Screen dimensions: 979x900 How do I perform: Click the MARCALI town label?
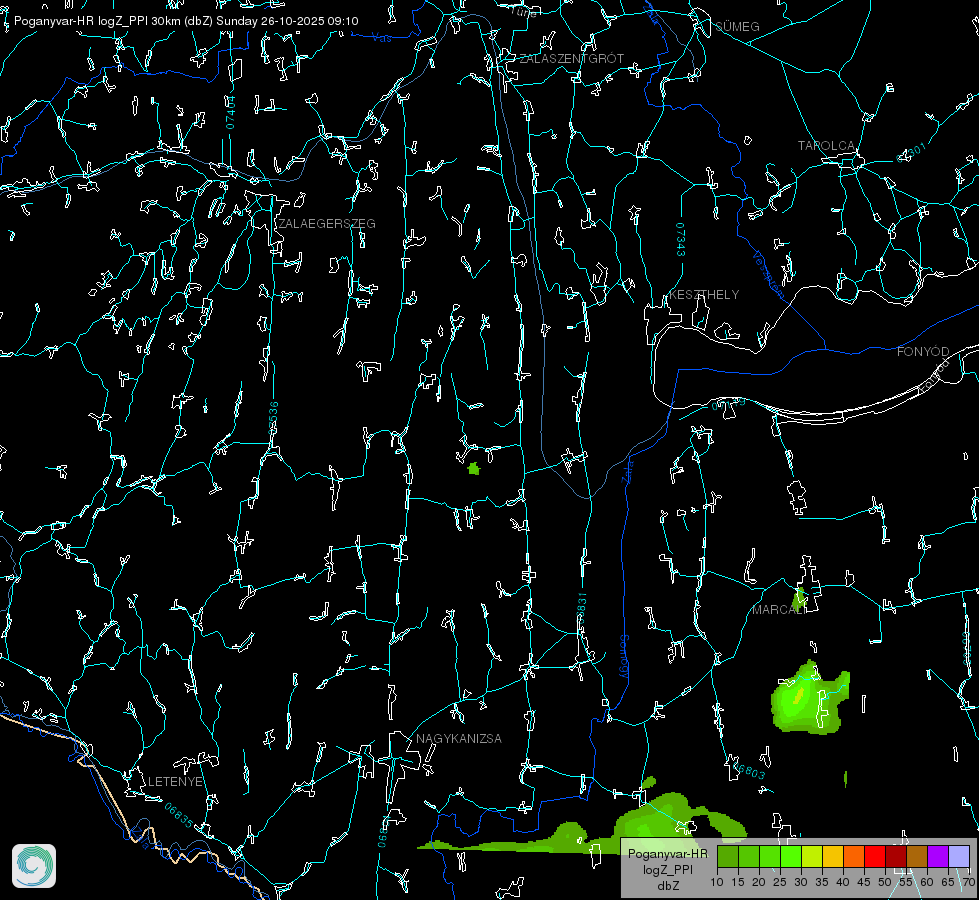click(779, 610)
